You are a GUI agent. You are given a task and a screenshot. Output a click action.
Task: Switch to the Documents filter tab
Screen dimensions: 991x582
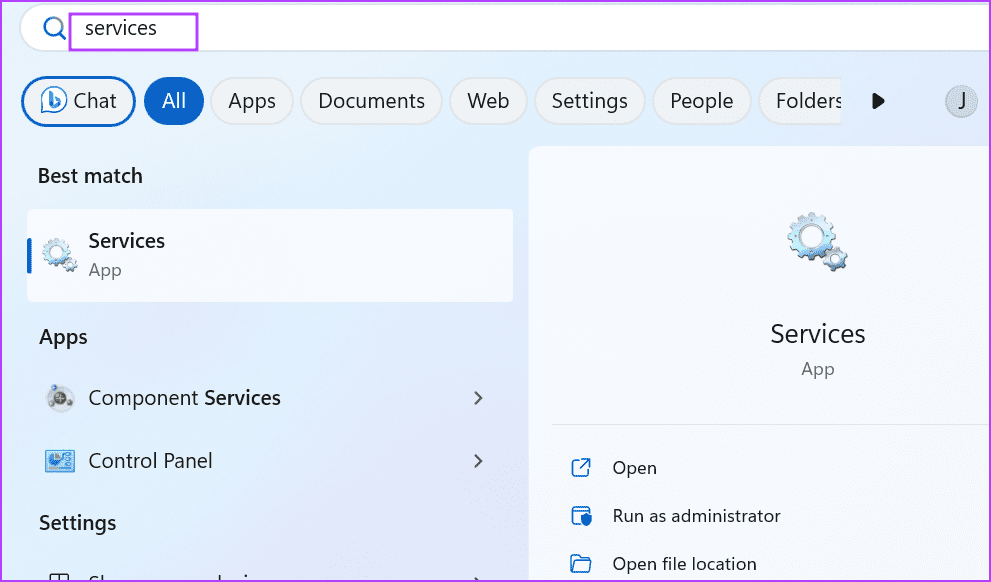(371, 101)
